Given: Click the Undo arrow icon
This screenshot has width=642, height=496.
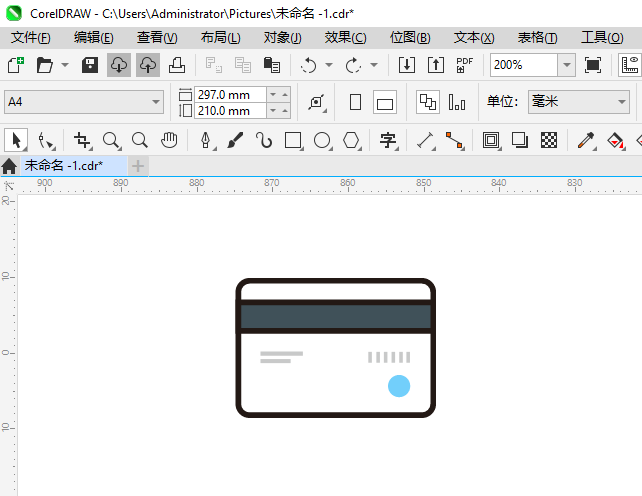Looking at the screenshot, I should click(x=308, y=65).
